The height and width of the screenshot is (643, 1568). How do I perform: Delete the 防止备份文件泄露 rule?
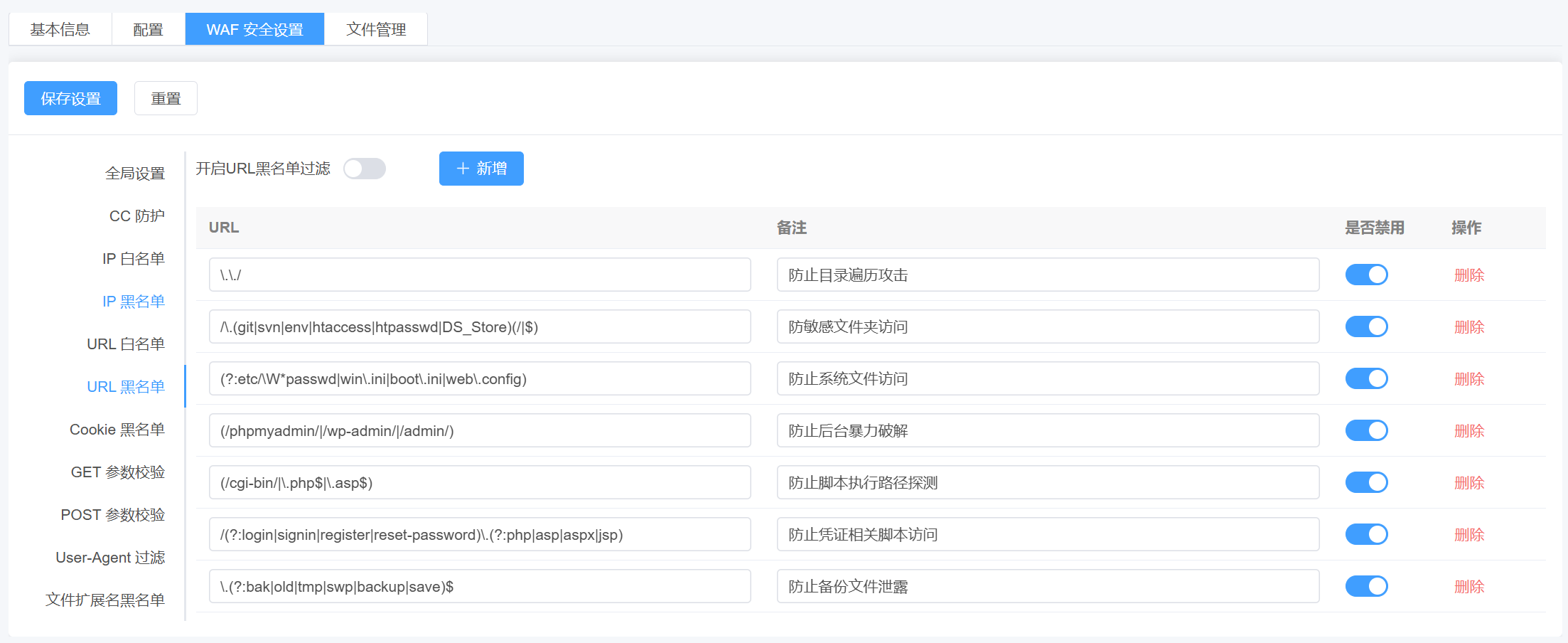pyautogui.click(x=1469, y=587)
